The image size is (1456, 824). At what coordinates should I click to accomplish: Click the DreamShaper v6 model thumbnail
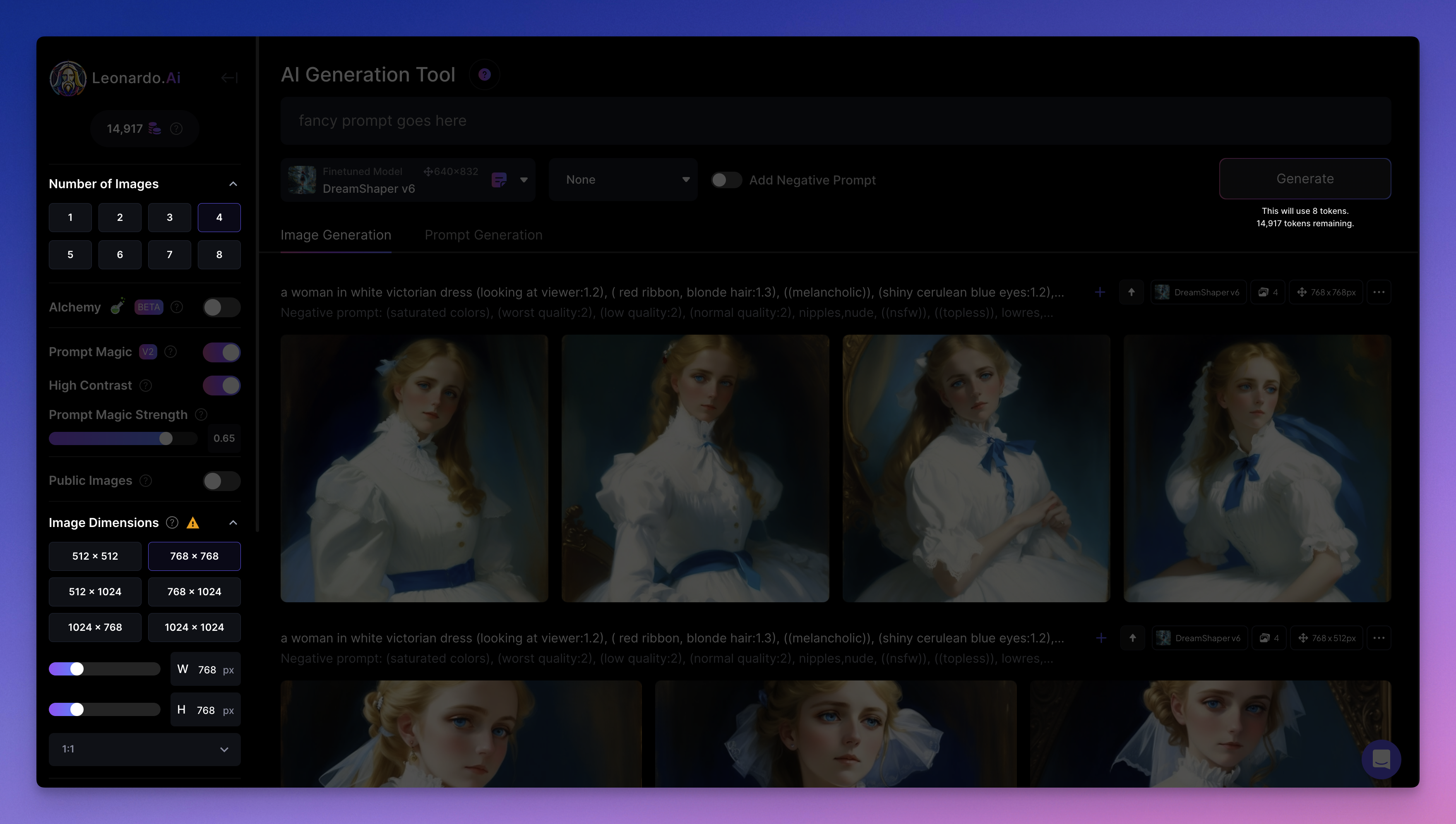[x=302, y=180]
